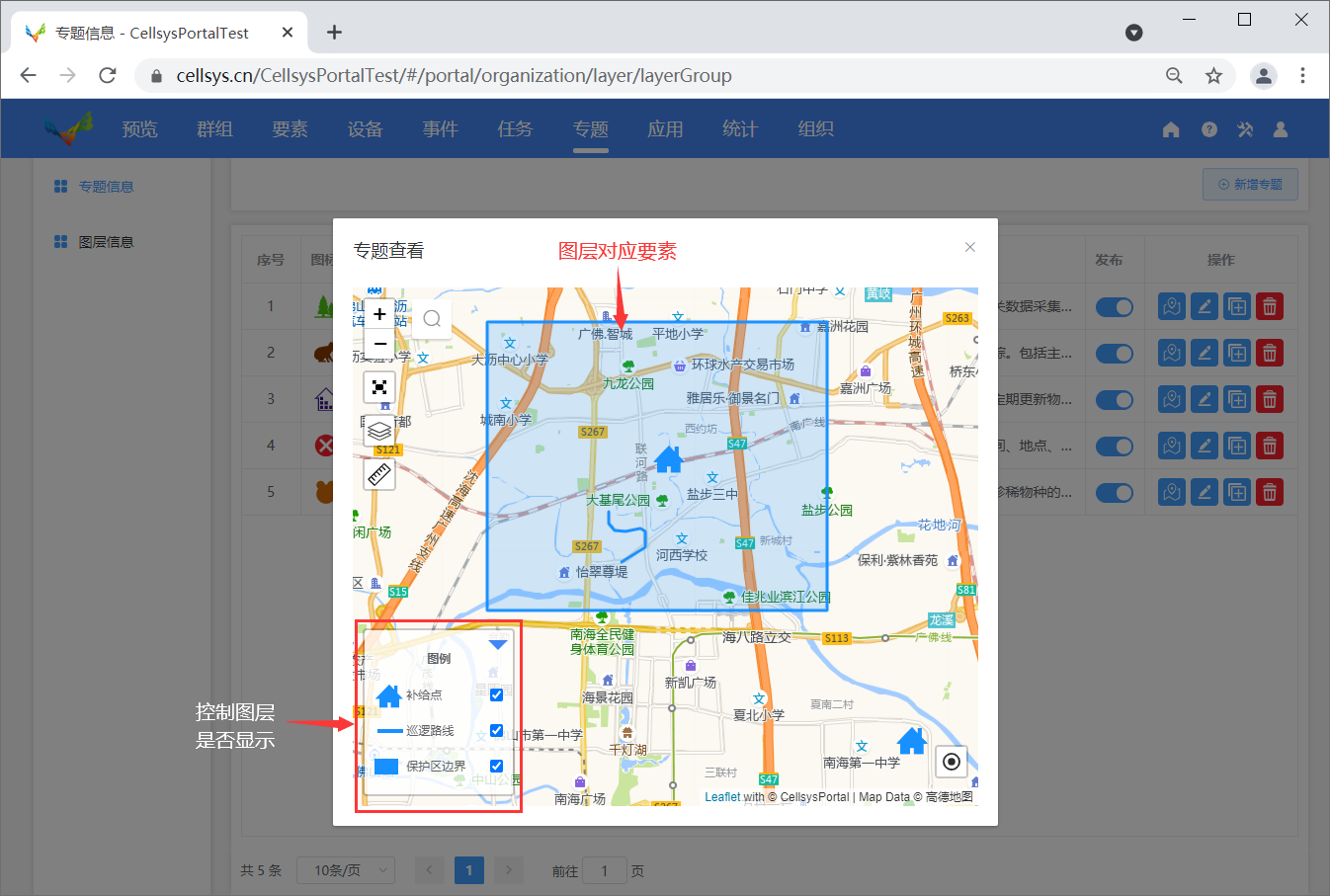Open the 专题 menu

(590, 129)
